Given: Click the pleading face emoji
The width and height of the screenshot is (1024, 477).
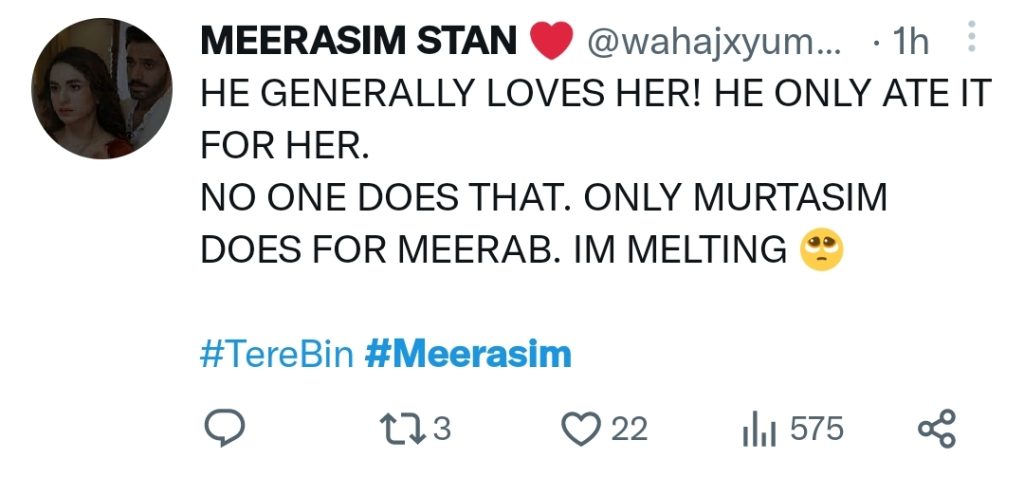Looking at the screenshot, I should pyautogui.click(x=822, y=252).
